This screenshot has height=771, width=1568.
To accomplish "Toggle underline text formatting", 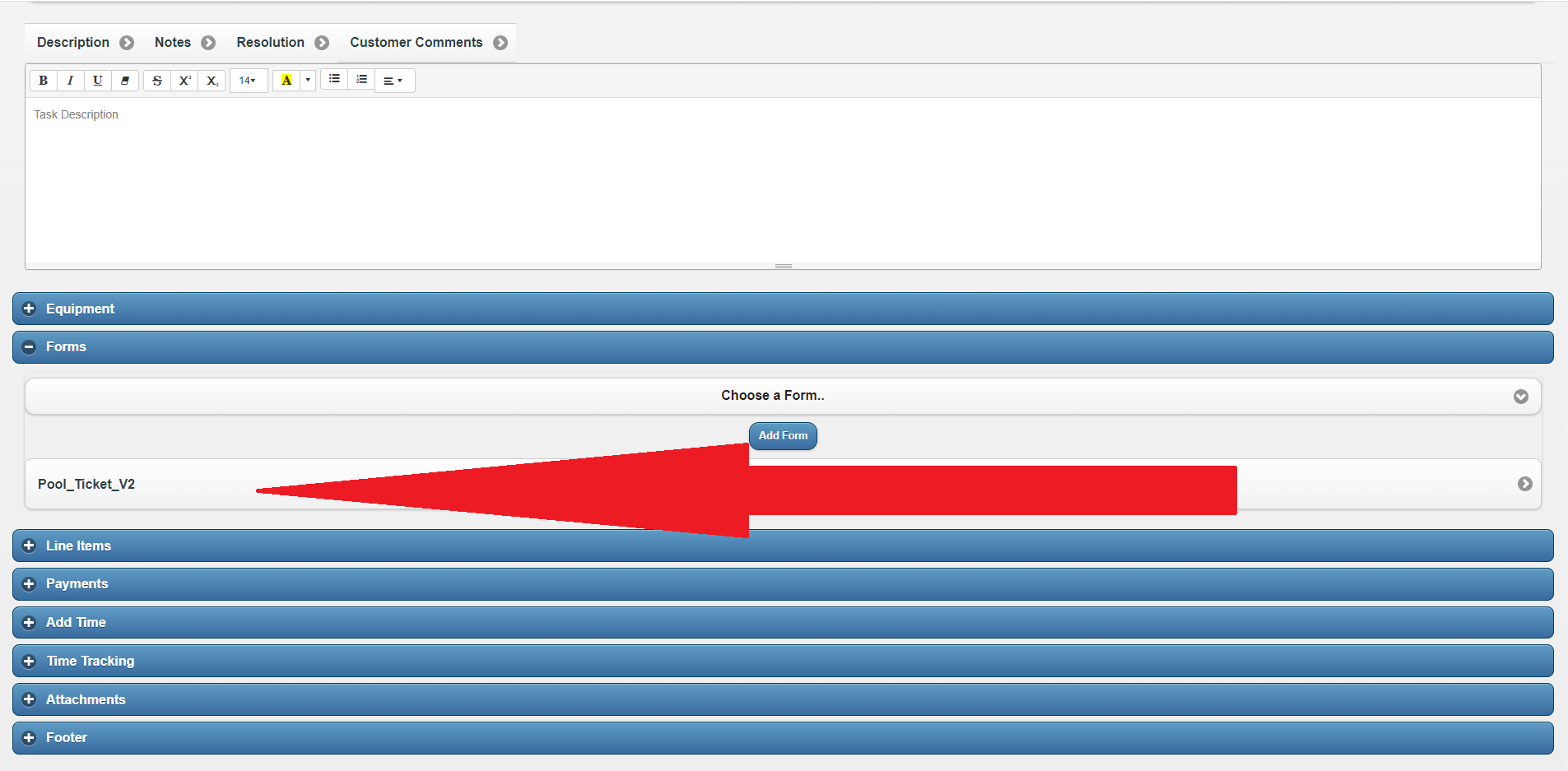I will click(98, 81).
